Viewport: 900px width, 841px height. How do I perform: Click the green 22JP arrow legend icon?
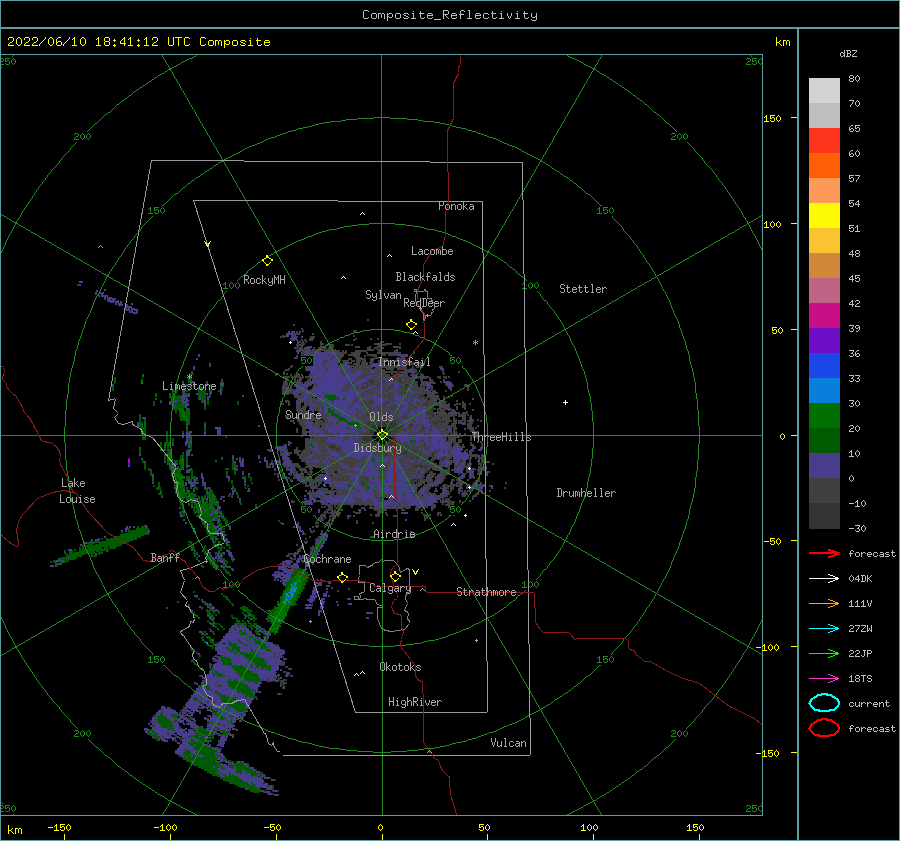click(x=824, y=653)
